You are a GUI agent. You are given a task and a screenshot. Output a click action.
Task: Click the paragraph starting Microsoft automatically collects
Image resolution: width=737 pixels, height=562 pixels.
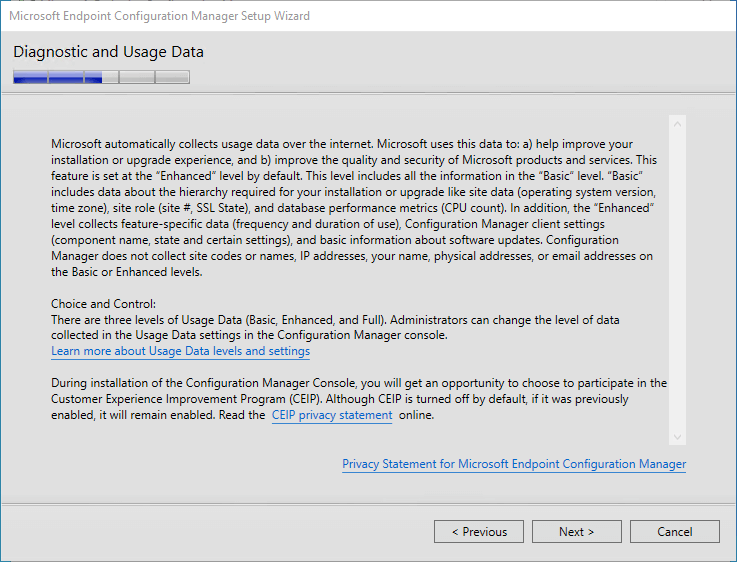(x=354, y=208)
